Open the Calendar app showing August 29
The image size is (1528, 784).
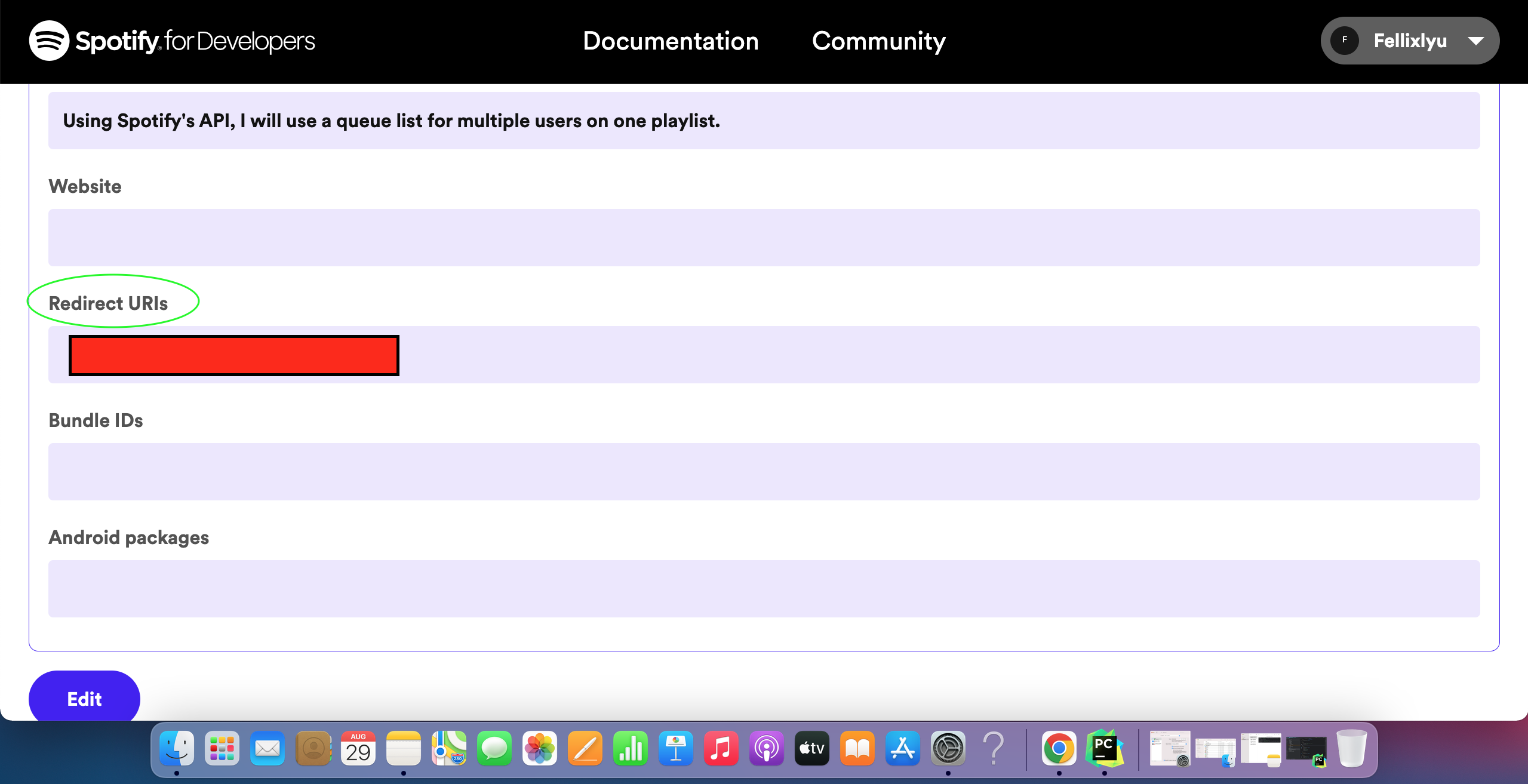[x=358, y=748]
